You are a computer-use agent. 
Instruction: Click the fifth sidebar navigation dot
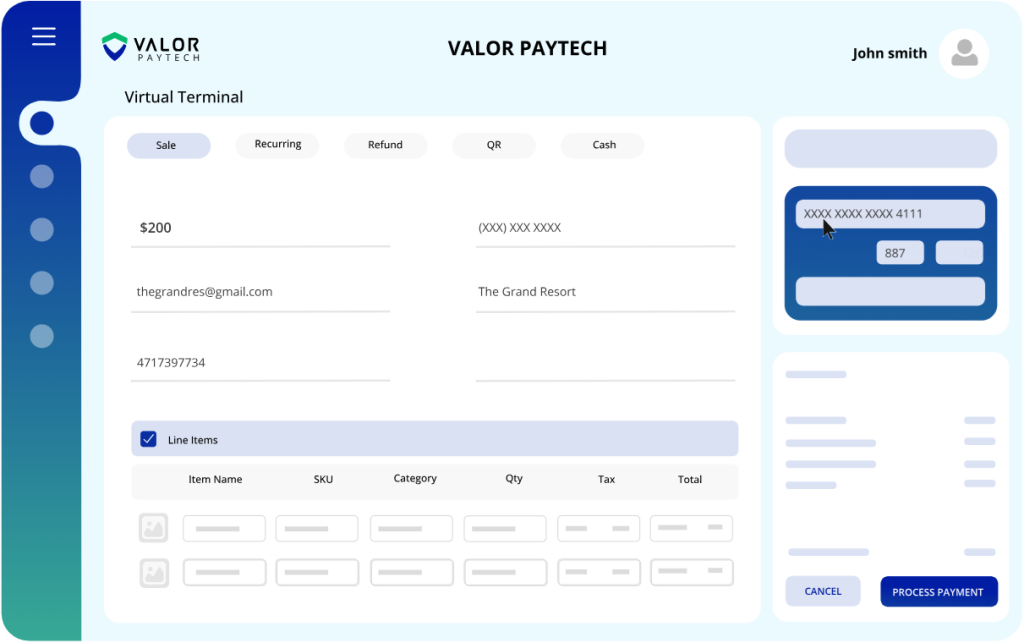click(42, 336)
